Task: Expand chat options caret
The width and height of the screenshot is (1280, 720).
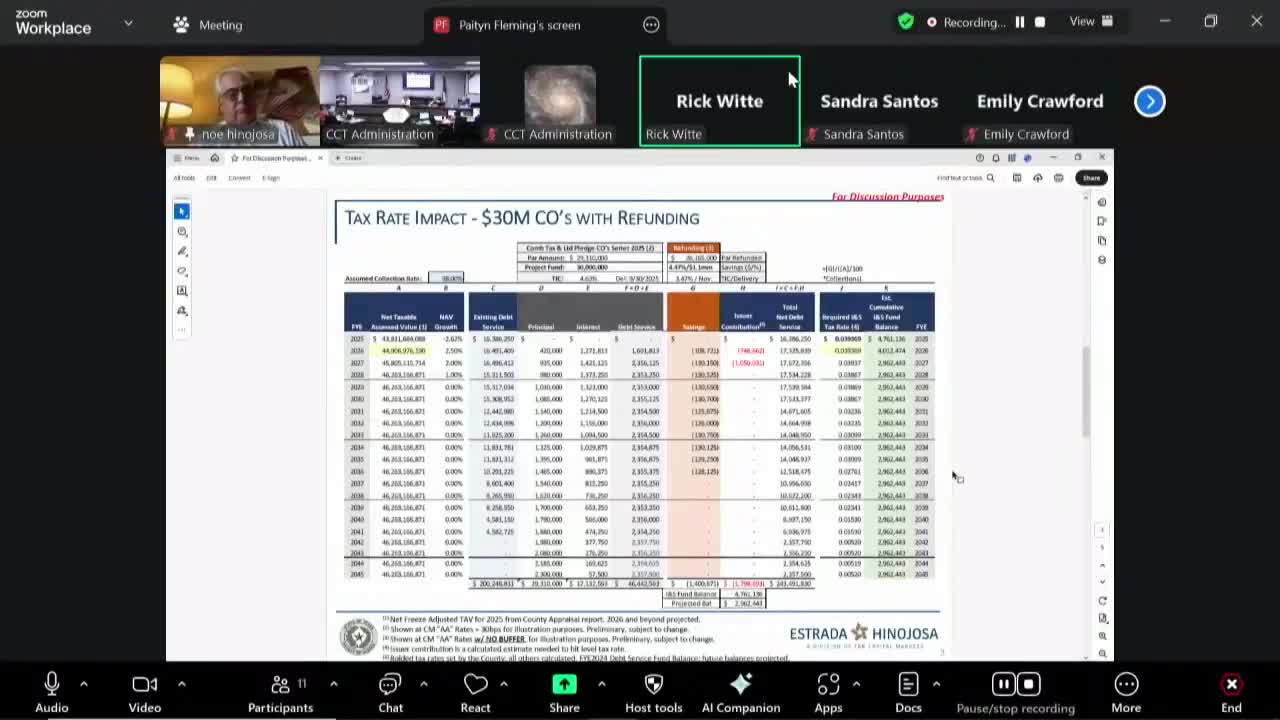Action: coord(423,684)
